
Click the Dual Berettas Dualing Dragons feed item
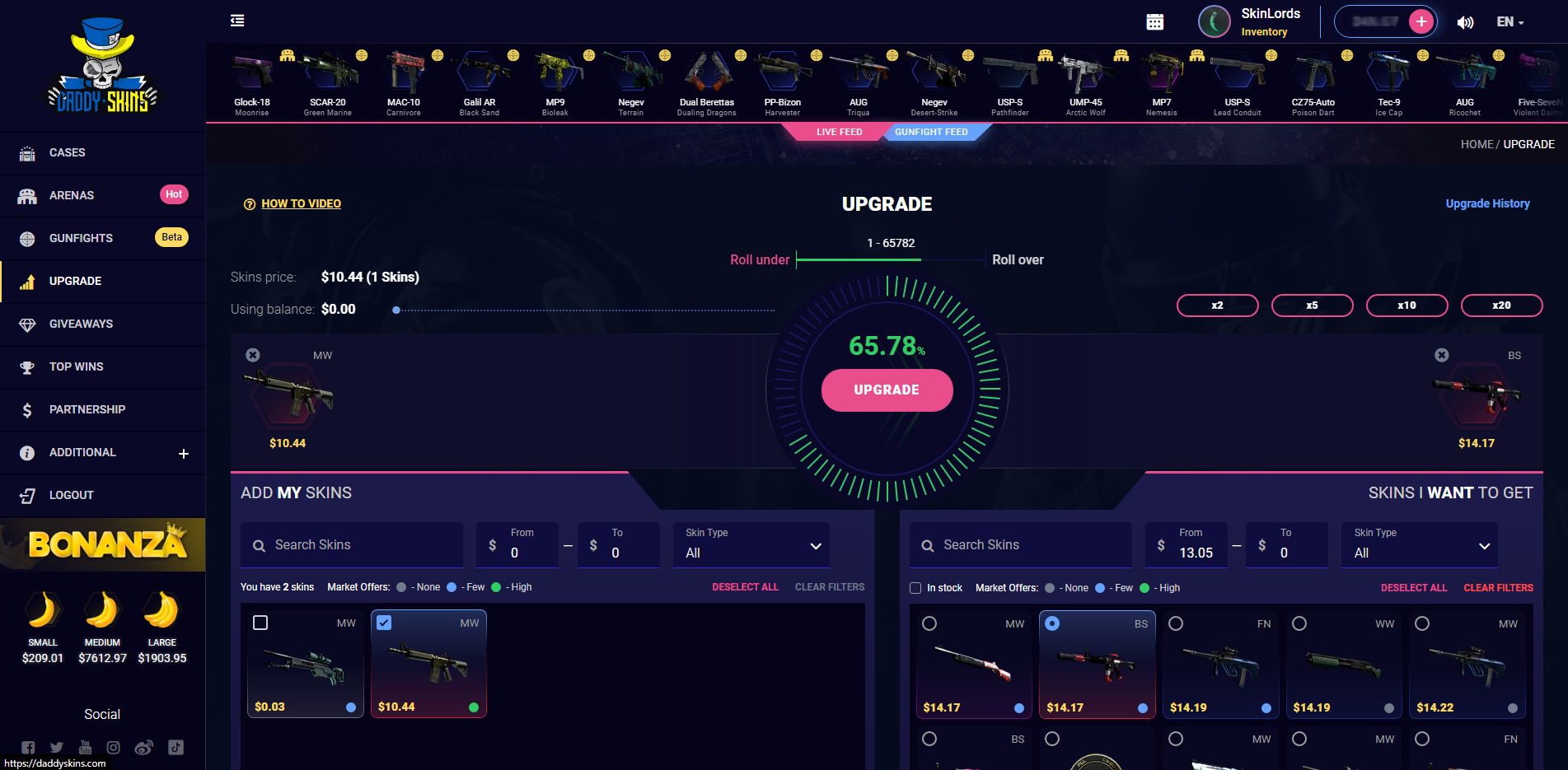[707, 83]
